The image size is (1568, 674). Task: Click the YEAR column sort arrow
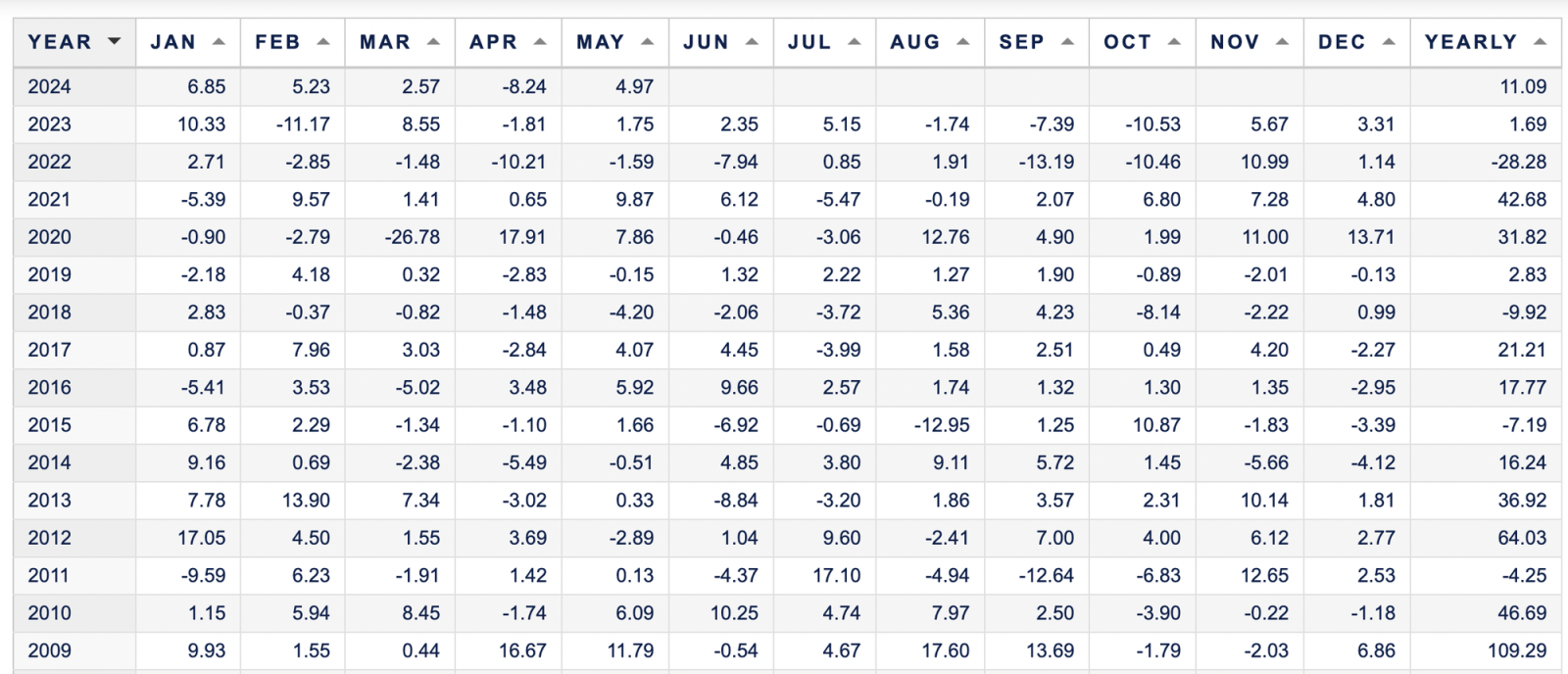coord(115,42)
